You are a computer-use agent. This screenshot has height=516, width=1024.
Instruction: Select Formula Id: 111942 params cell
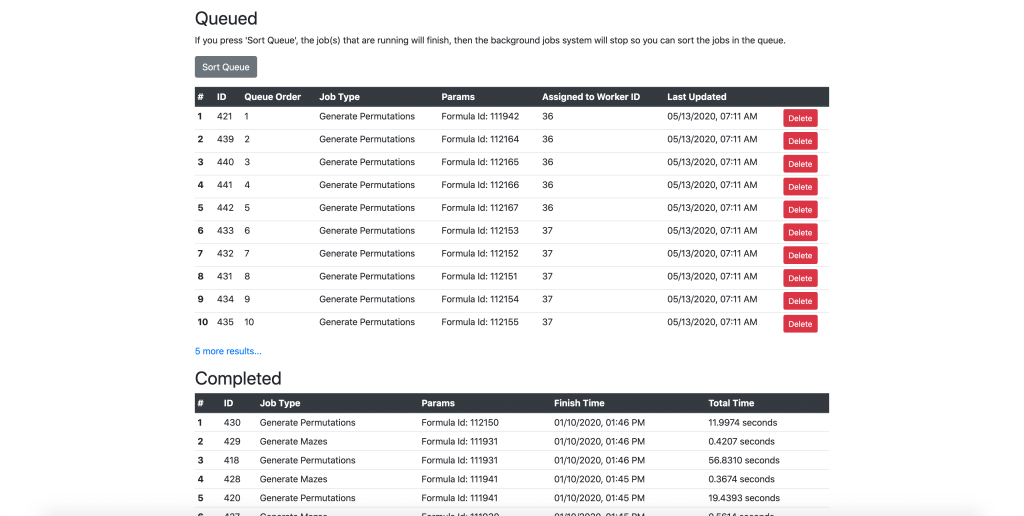pyautogui.click(x=480, y=116)
